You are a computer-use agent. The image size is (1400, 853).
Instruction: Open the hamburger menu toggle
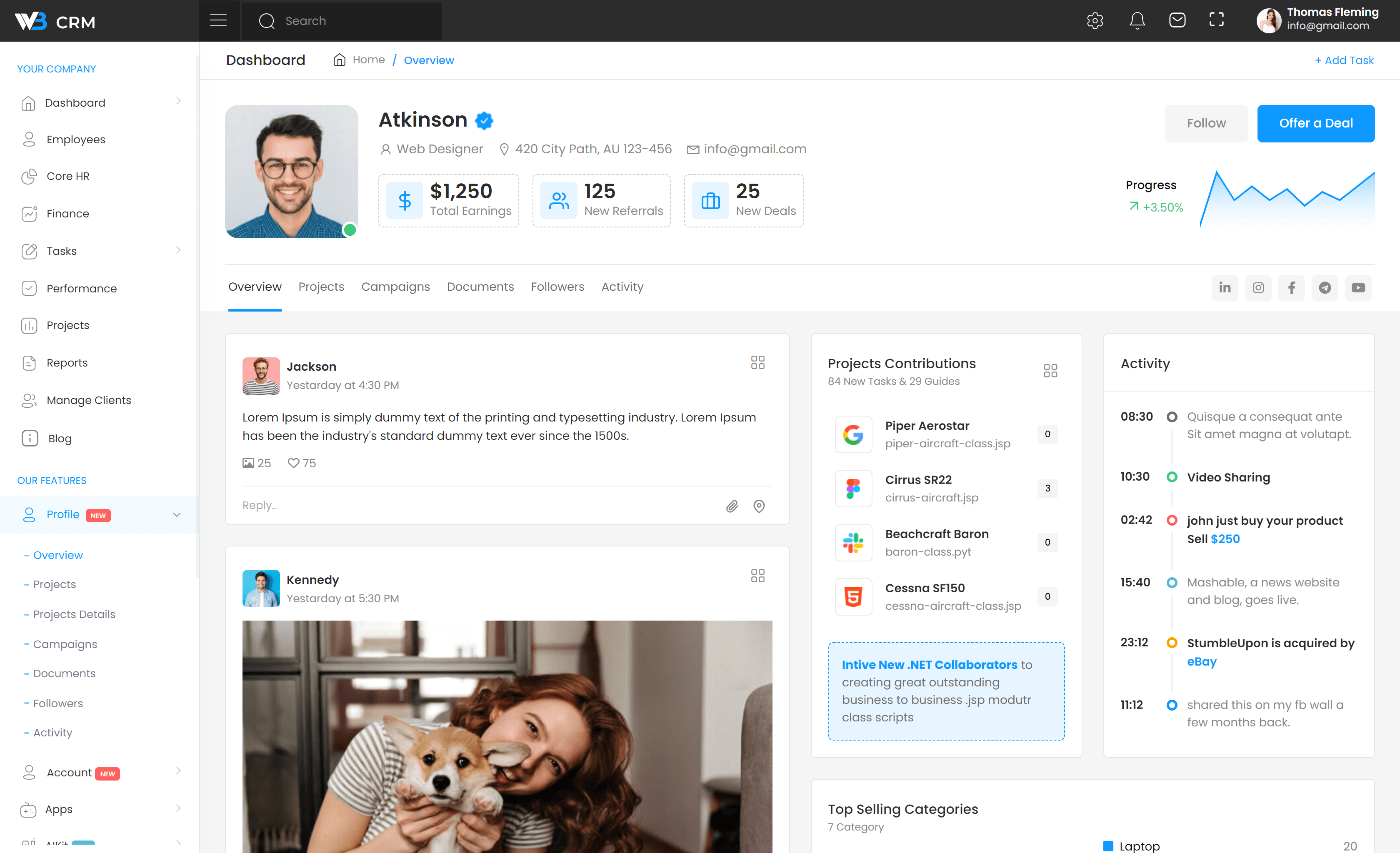218,21
